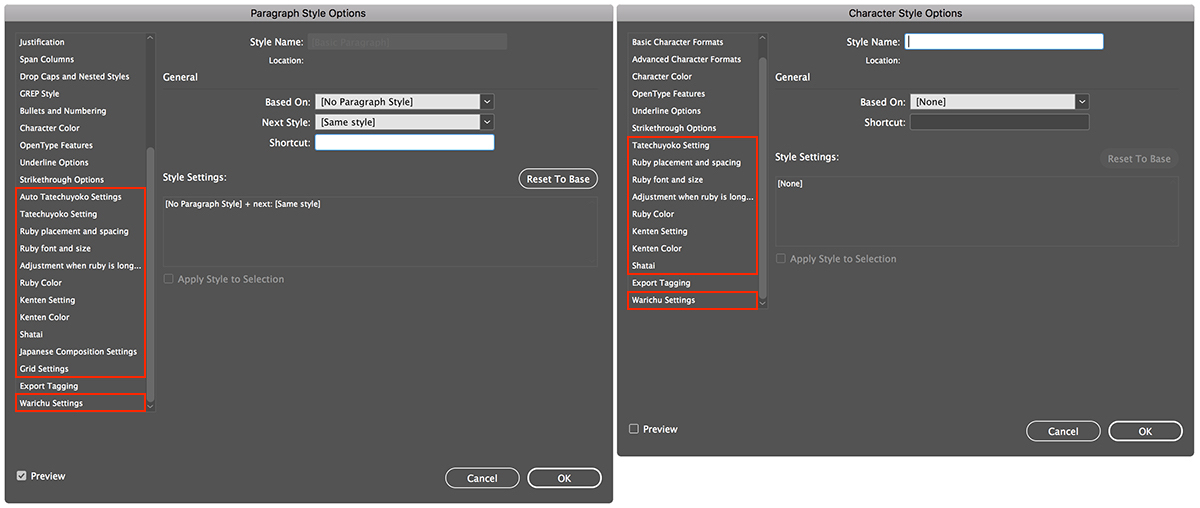
Task: Select Basic Character Formats category
Action: (x=677, y=42)
